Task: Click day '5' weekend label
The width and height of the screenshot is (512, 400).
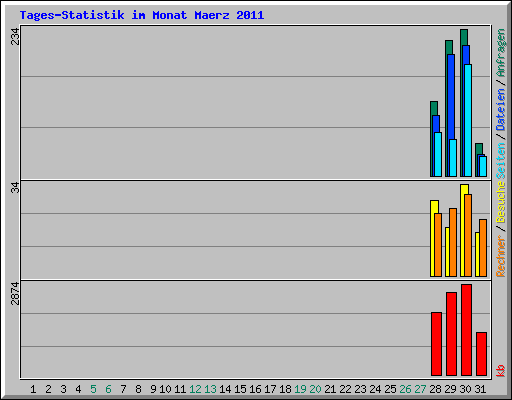Action: [93, 389]
